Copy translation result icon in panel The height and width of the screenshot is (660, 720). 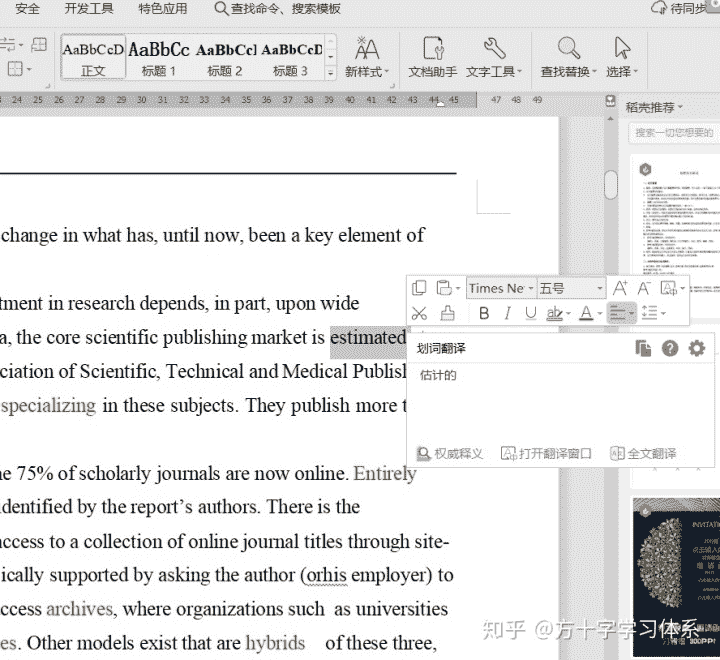[x=643, y=348]
